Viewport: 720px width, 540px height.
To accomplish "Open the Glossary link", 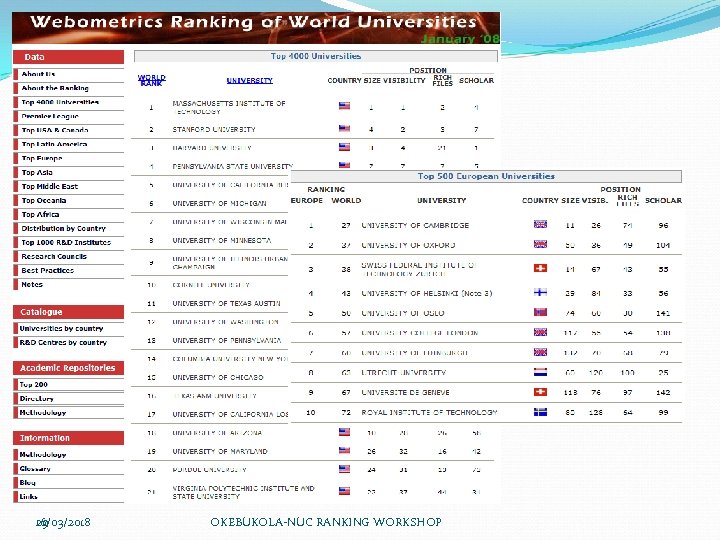I will tap(35, 468).
